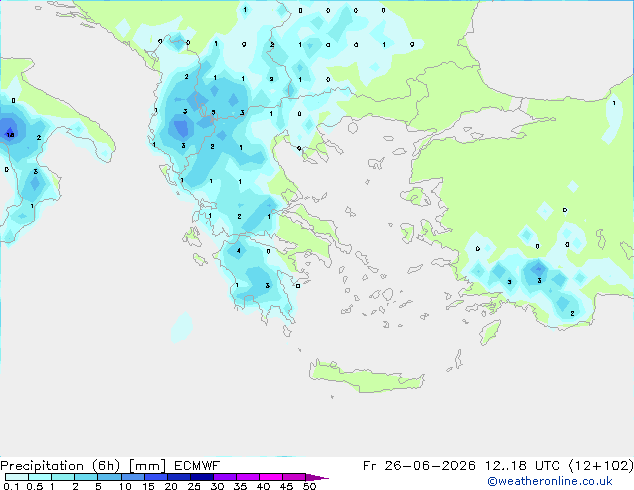Image resolution: width=634 pixels, height=490 pixels.
Task: Click the 2–5 mm legend swatch
Action: [86, 477]
